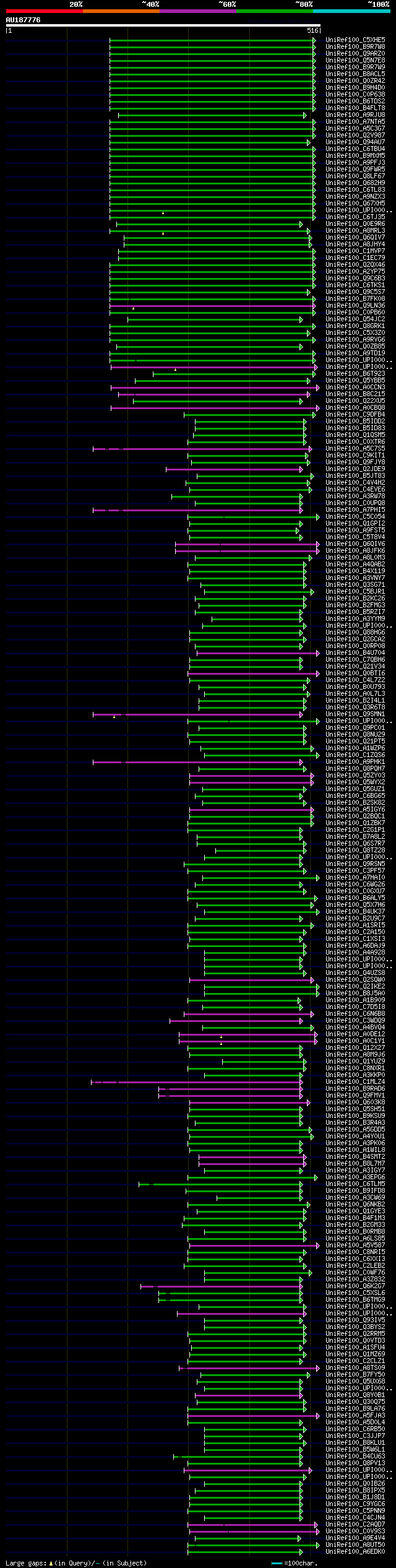This screenshot has width=396, height=1568.
Task: Click hit label UniRef100_A3YYM9
Action: click(355, 618)
